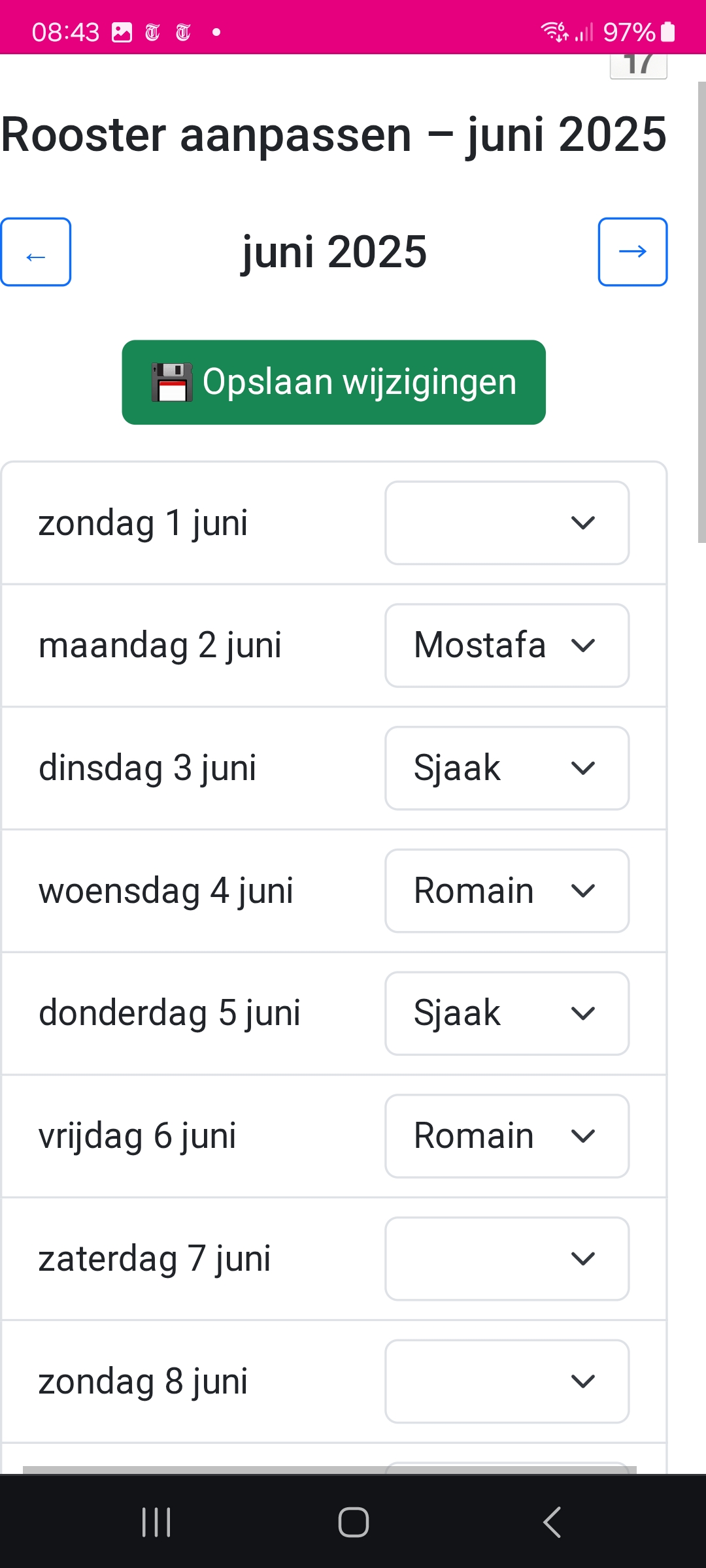This screenshot has width=706, height=1568.
Task: Tap the battery indicator in status bar
Action: tap(667, 31)
